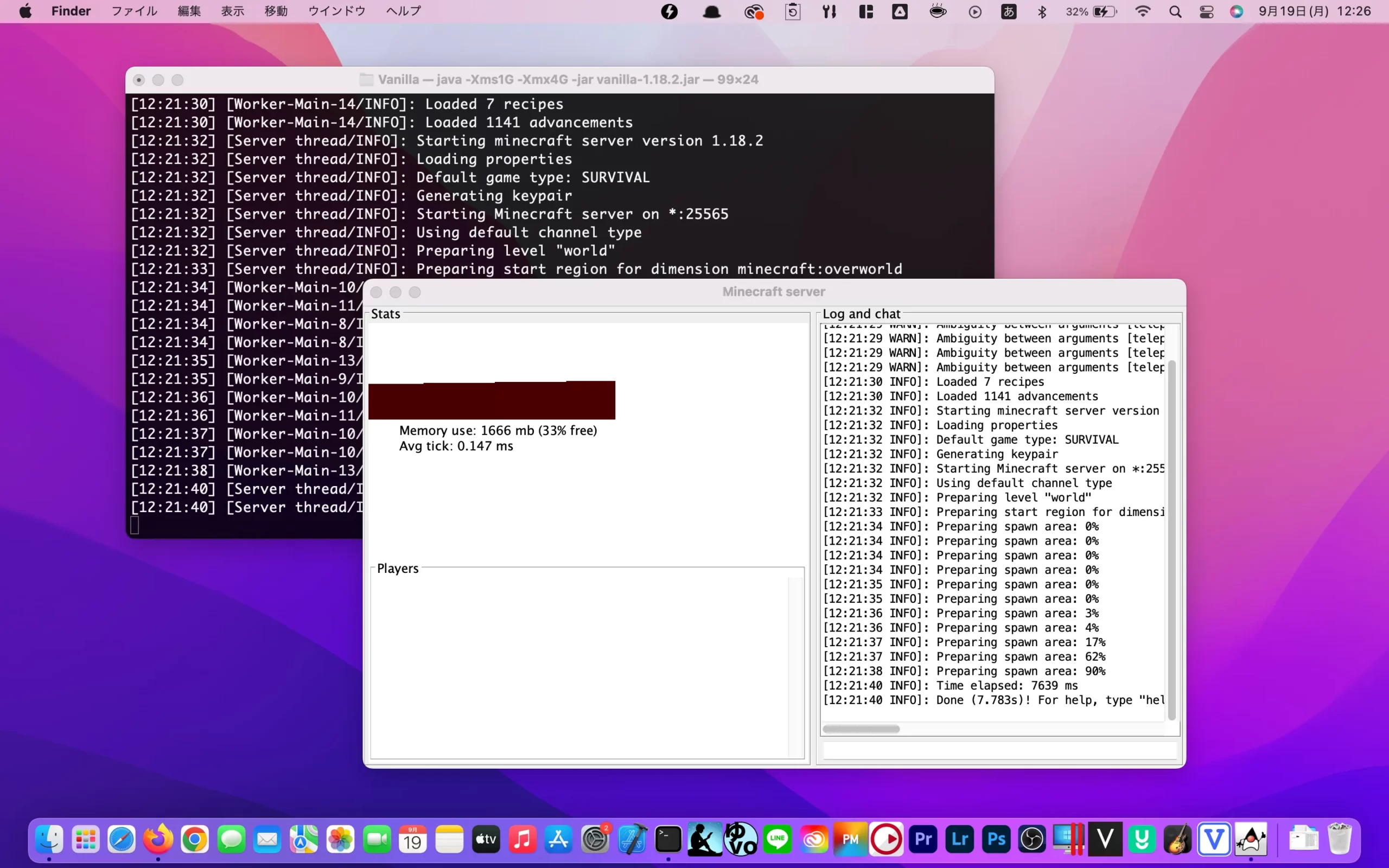The width and height of the screenshot is (1389, 868).
Task: Open GarageBand from the dock
Action: click(x=1178, y=840)
